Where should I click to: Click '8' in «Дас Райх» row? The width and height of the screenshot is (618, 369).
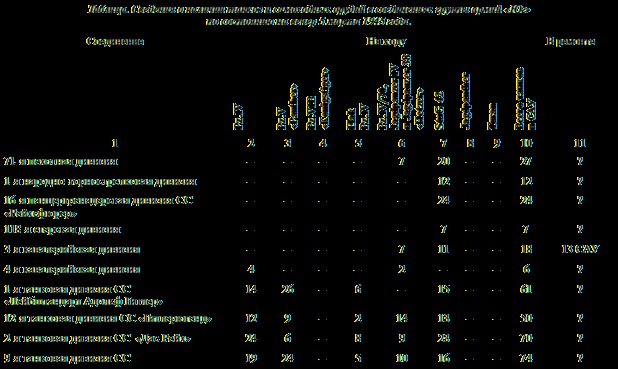[x=357, y=338]
